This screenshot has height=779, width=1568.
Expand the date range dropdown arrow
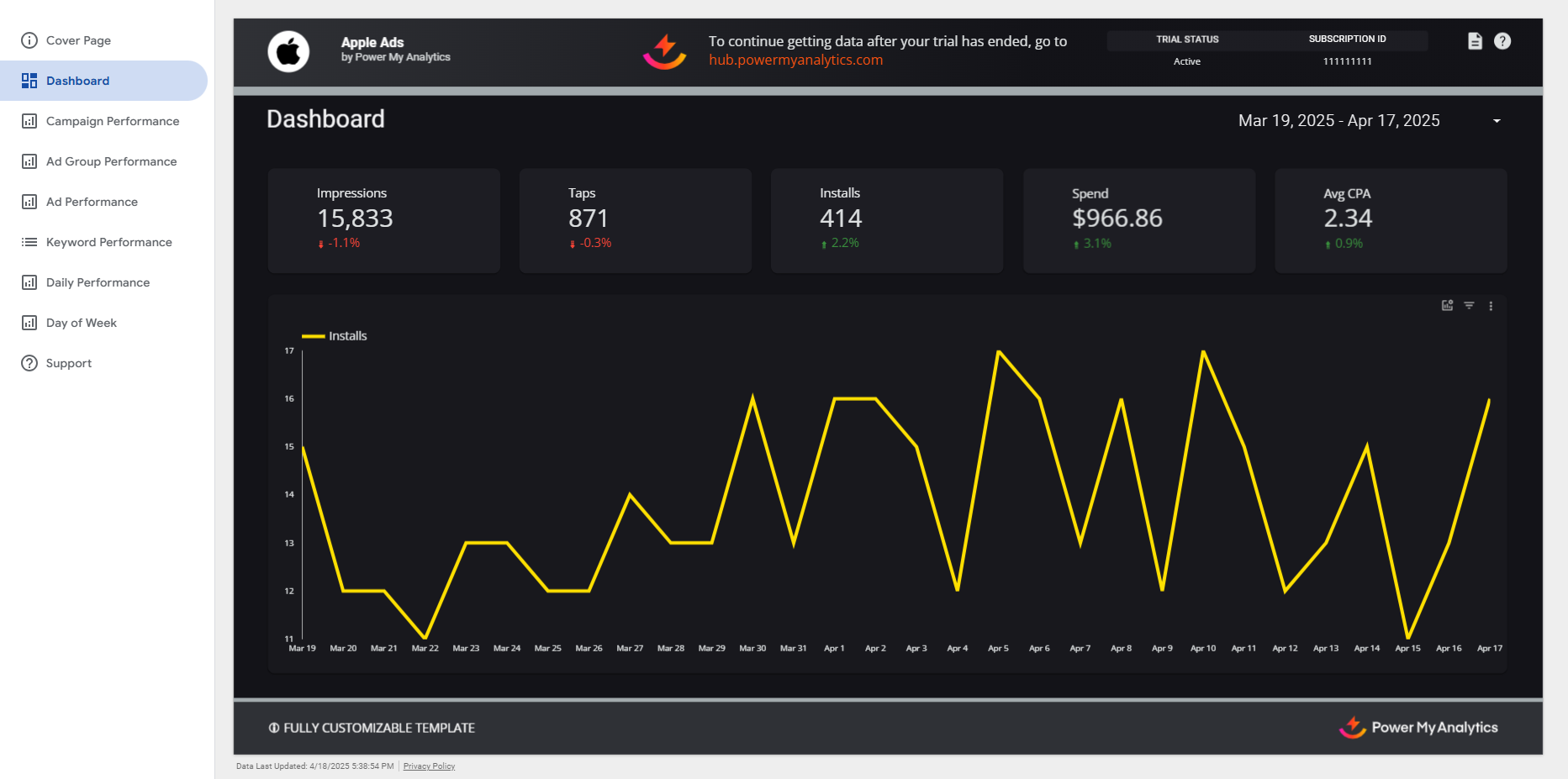tap(1497, 121)
